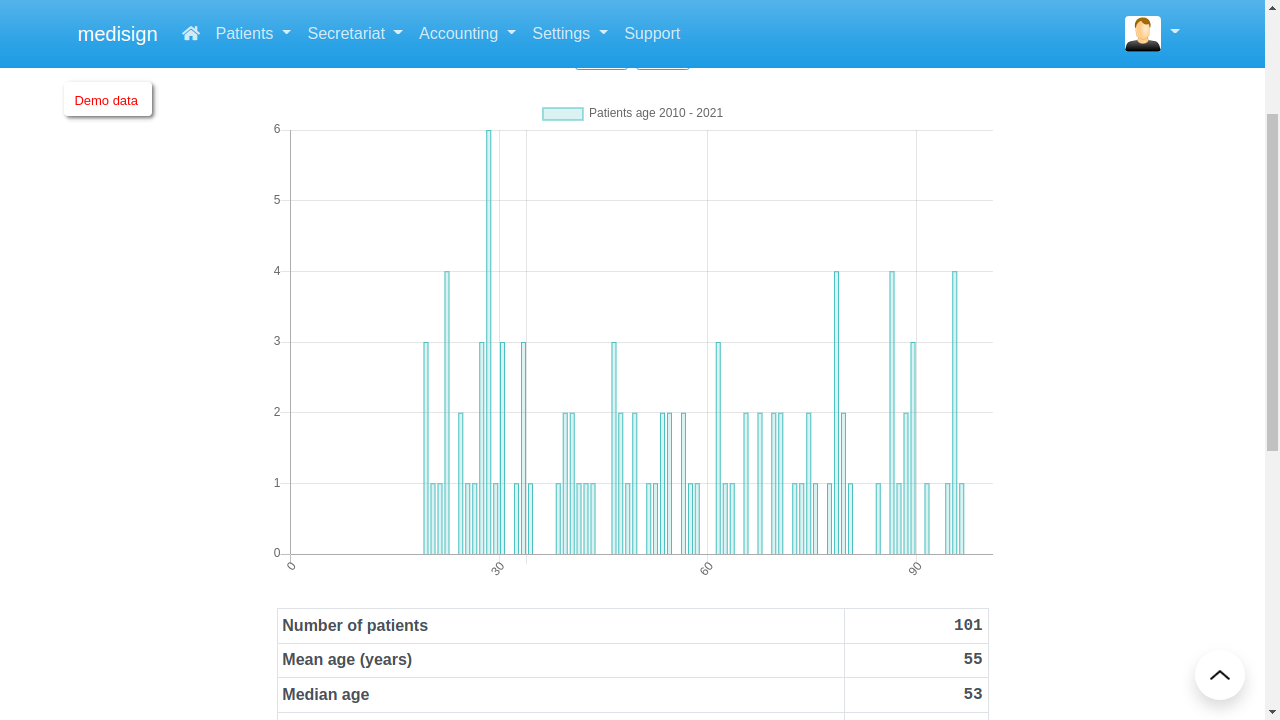Click the page's vertical scrollbar thumb
1280x720 pixels.
tap(1272, 282)
